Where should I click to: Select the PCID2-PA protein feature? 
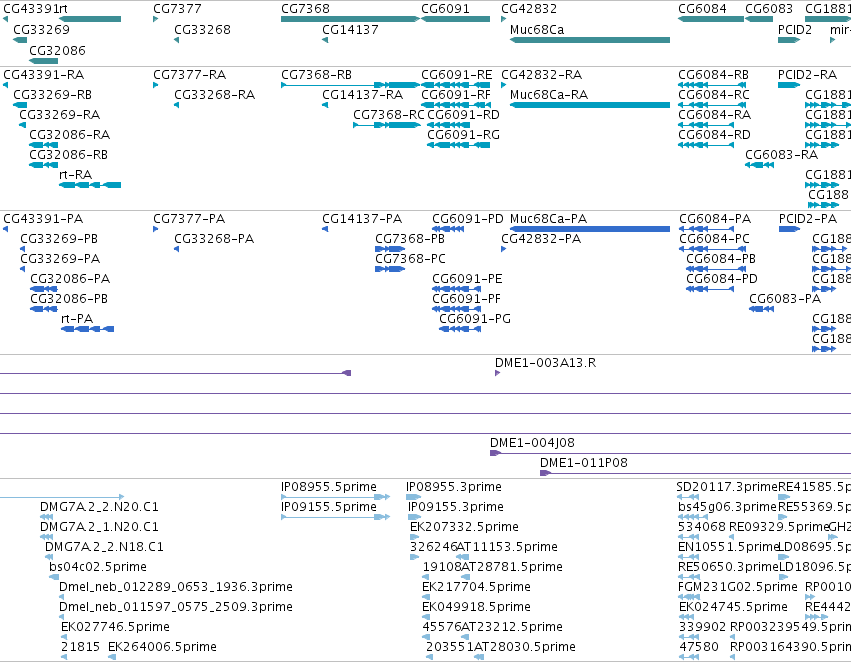click(x=789, y=229)
